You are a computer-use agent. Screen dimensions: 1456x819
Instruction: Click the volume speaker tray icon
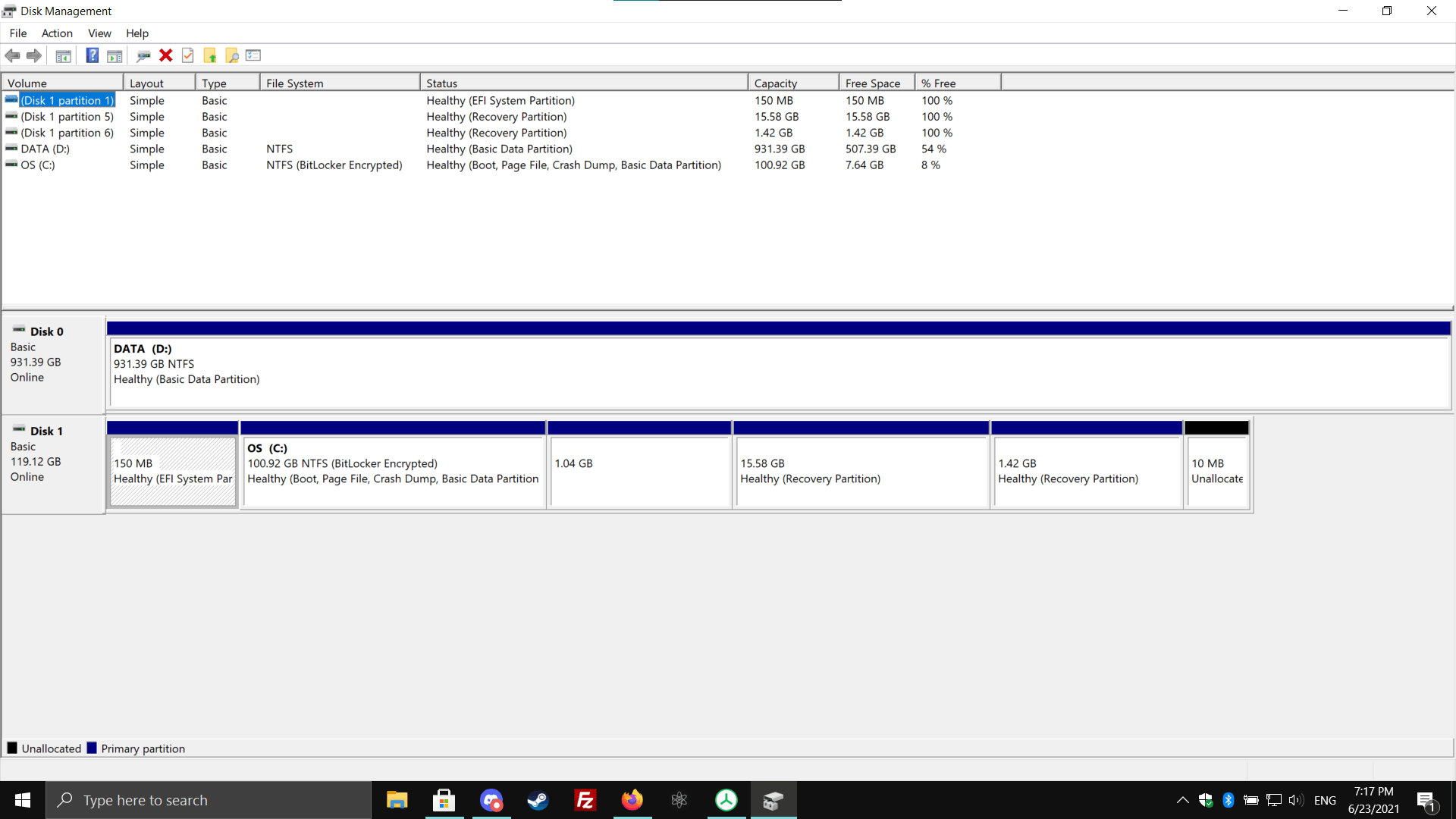tap(1296, 800)
